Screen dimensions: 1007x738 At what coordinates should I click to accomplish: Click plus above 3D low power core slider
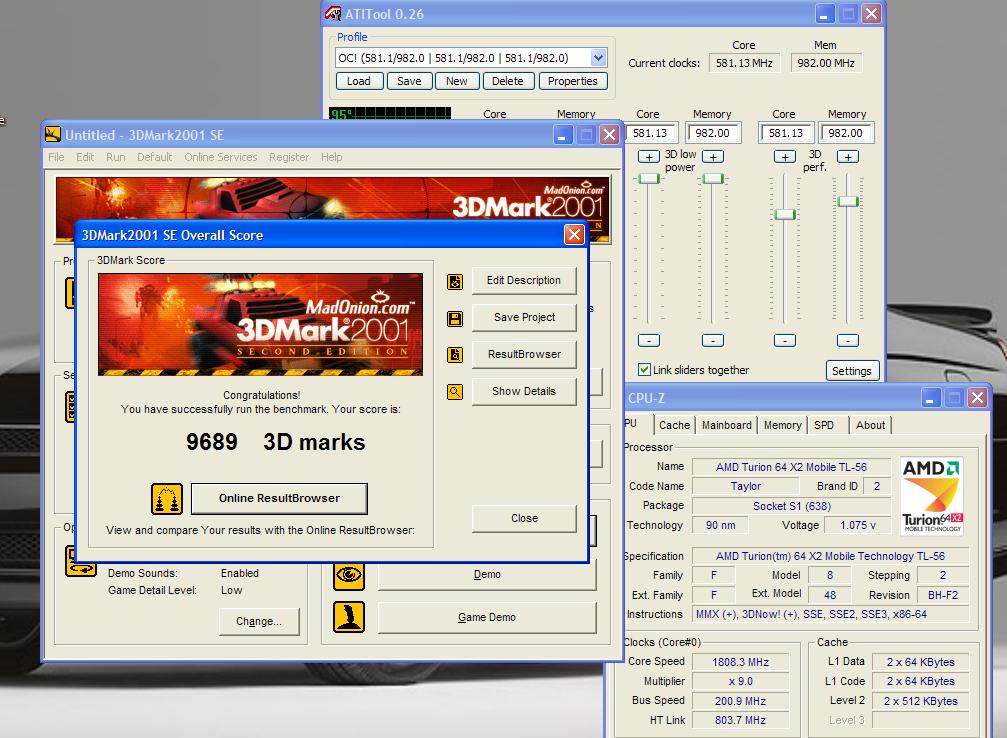[649, 157]
